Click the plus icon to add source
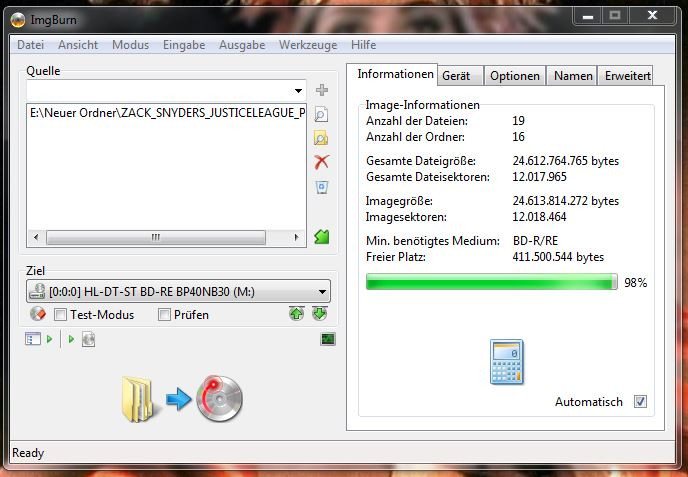688x477 pixels. coord(322,90)
